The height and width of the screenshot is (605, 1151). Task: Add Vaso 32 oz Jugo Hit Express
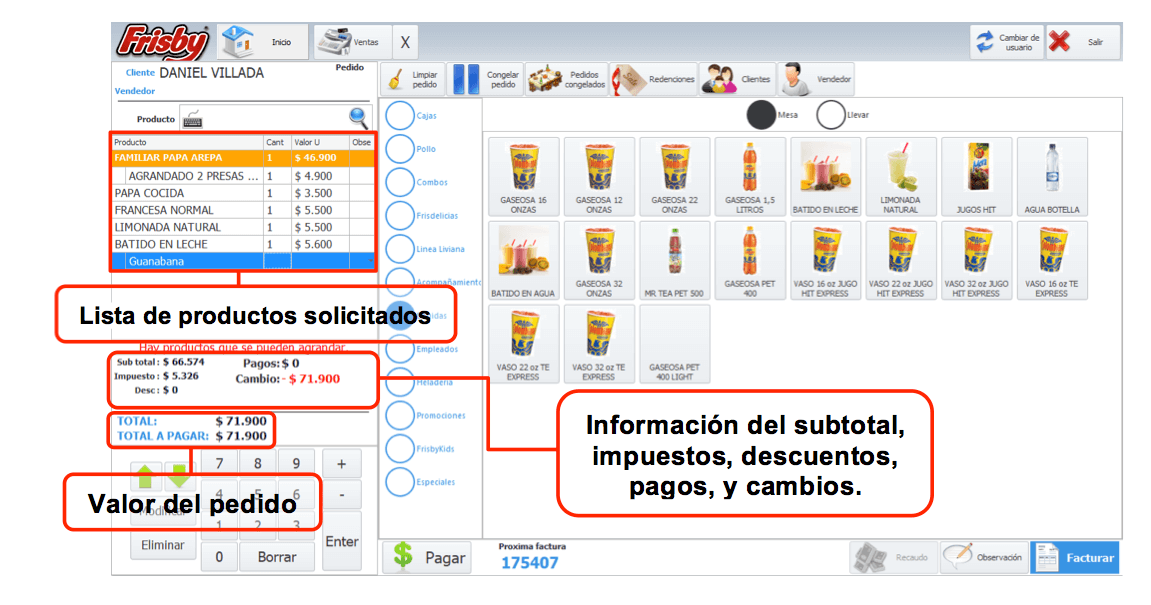(x=976, y=261)
